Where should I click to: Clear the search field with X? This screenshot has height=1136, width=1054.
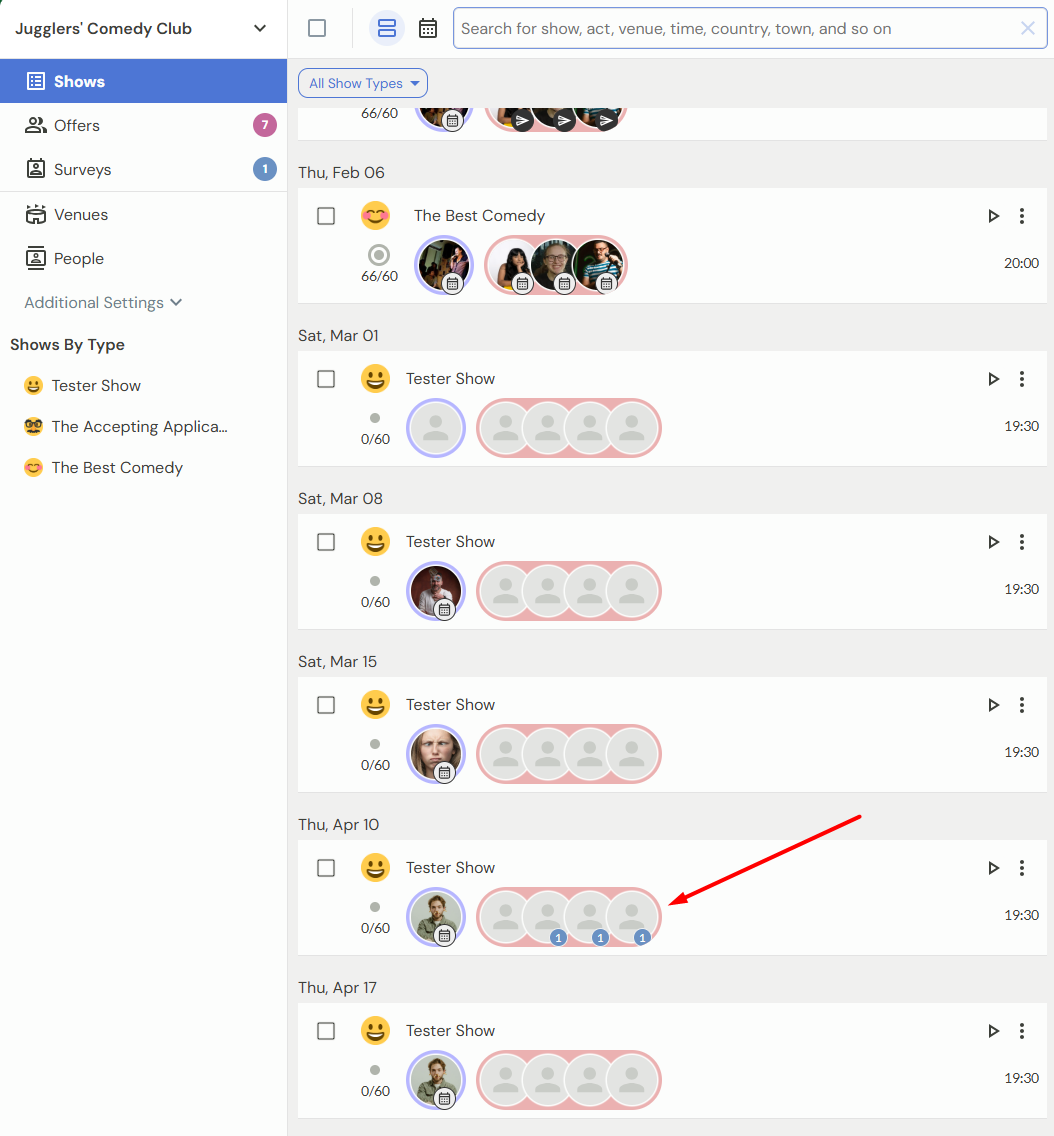pyautogui.click(x=1027, y=28)
